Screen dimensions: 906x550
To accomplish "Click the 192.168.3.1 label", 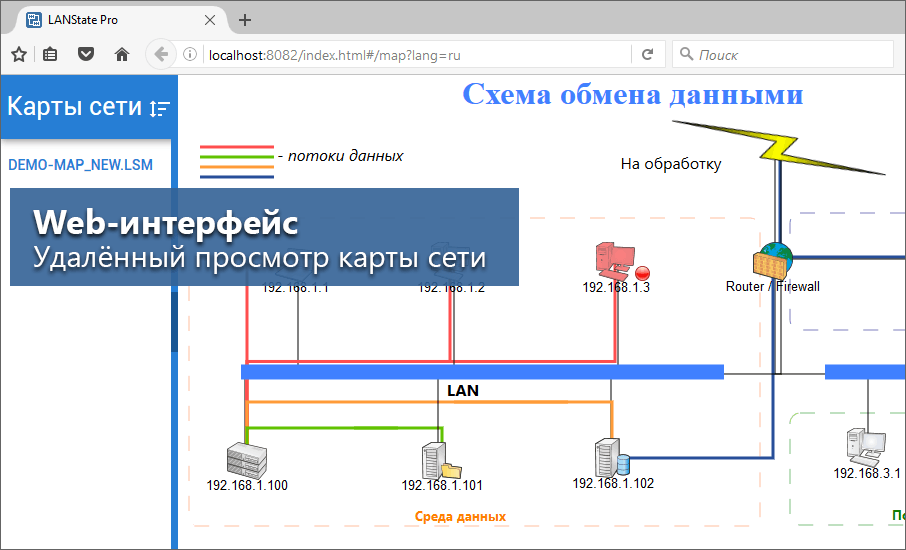I will pyautogui.click(x=867, y=473).
